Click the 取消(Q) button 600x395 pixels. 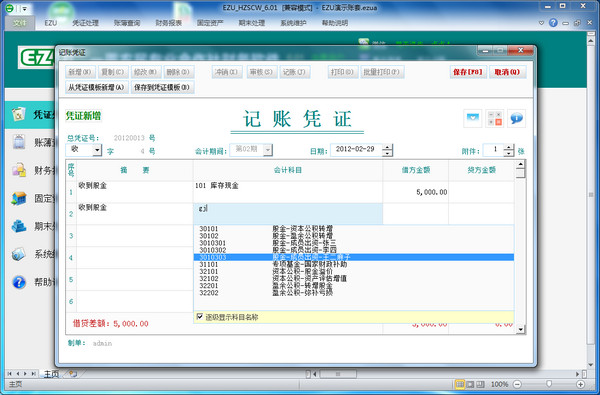507,72
